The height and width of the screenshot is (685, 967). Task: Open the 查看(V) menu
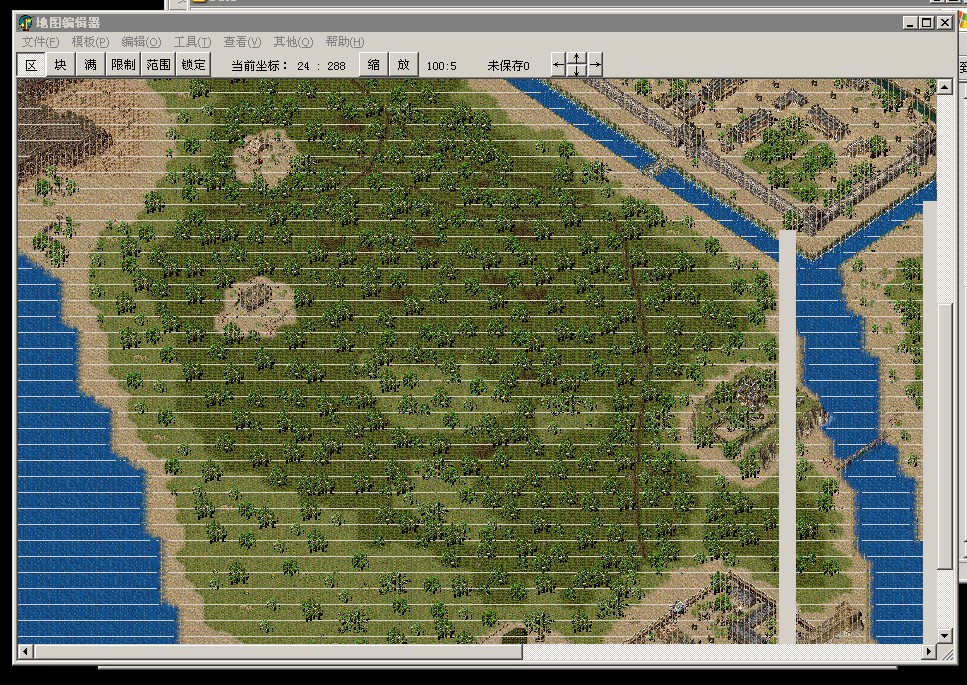click(x=242, y=42)
